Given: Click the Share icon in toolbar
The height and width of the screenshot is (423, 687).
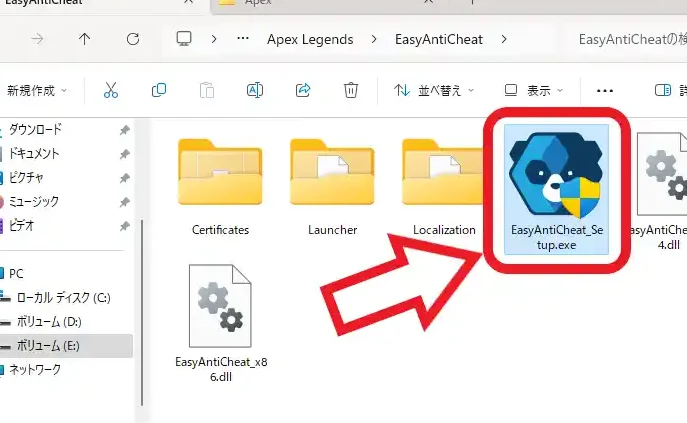Looking at the screenshot, I should click(303, 90).
